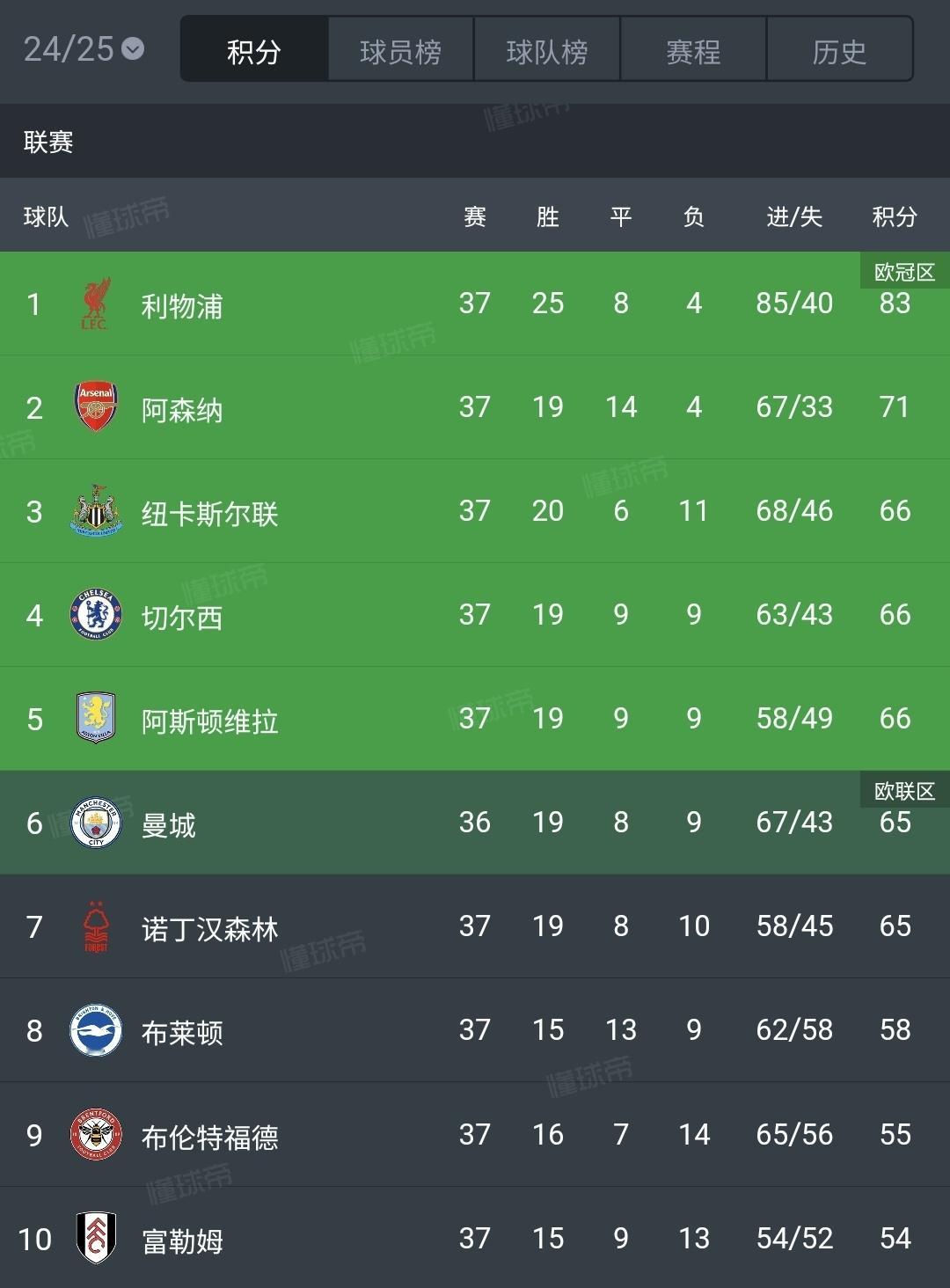Select the 积分 tab
This screenshot has height=1288, width=950.
254,49
